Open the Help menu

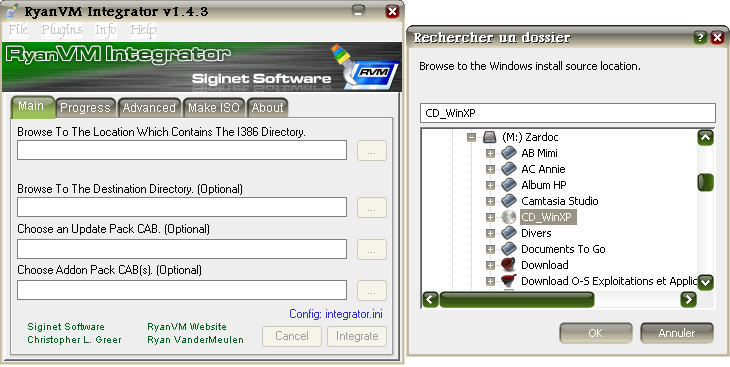(143, 30)
